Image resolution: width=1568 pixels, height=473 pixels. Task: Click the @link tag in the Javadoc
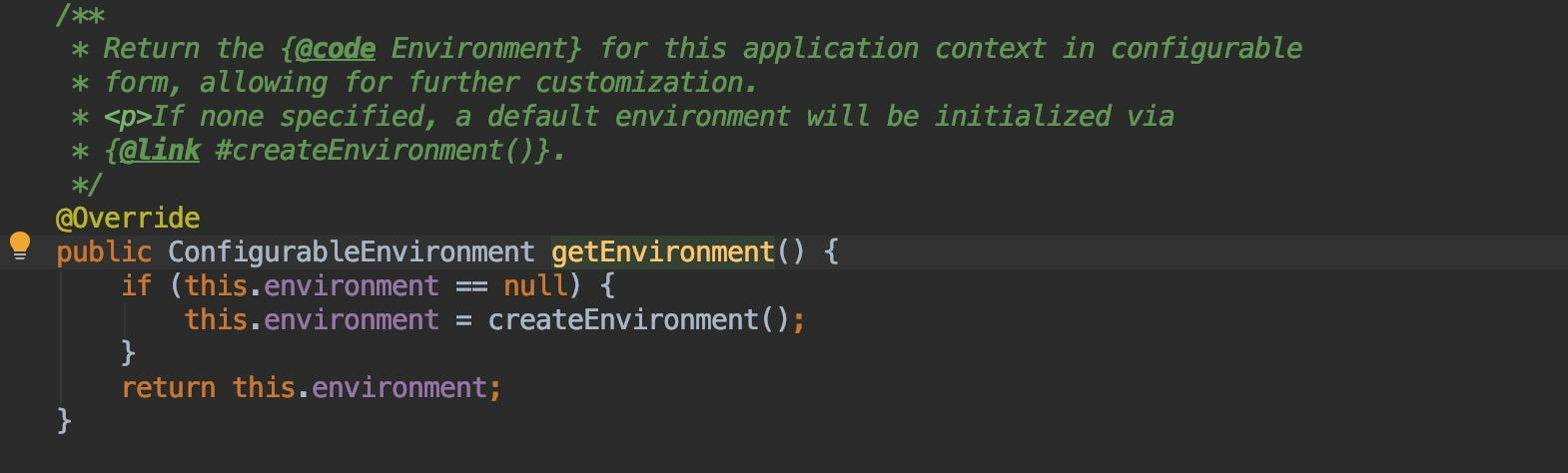pyautogui.click(x=159, y=151)
